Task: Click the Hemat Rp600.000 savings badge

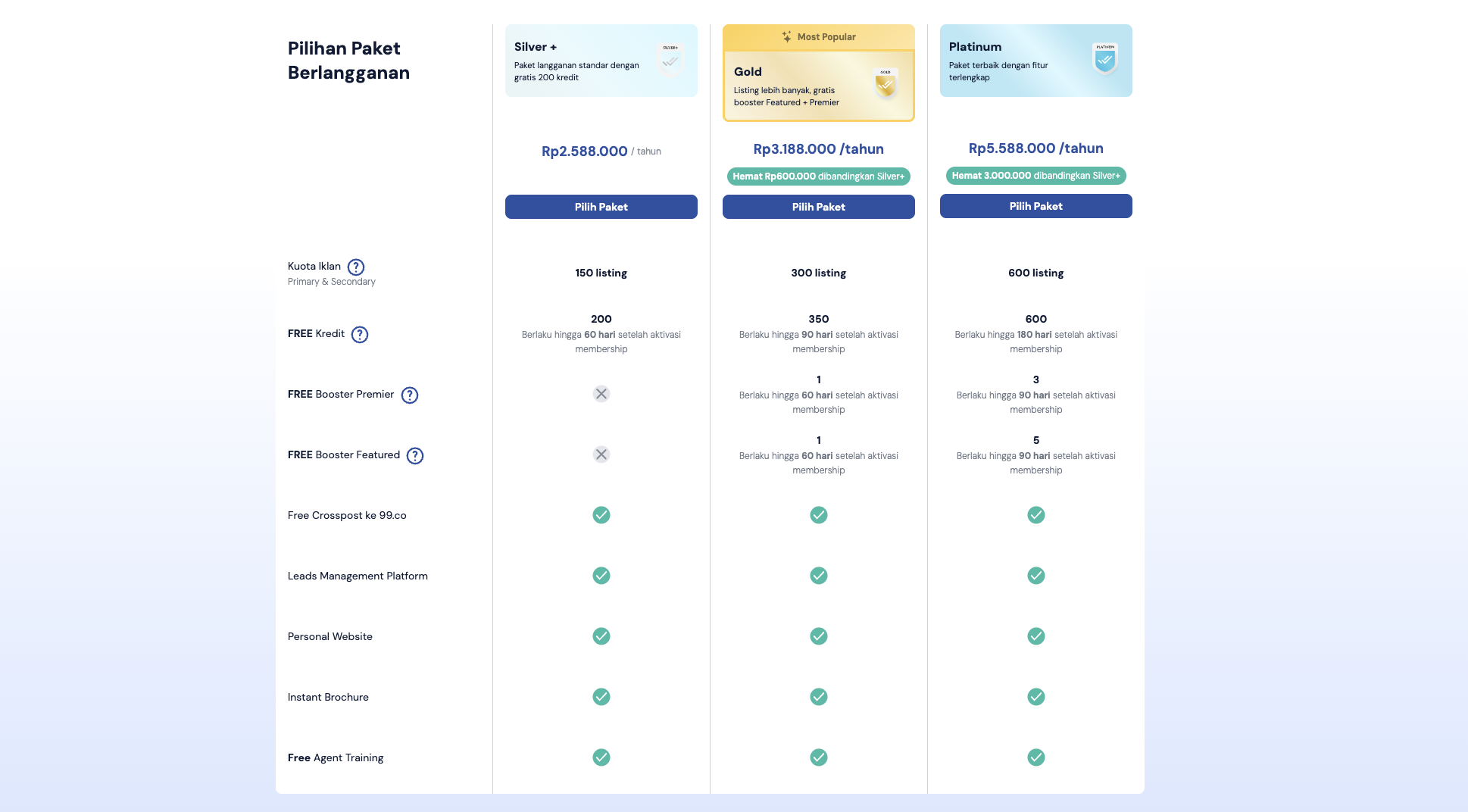Action: (x=819, y=176)
